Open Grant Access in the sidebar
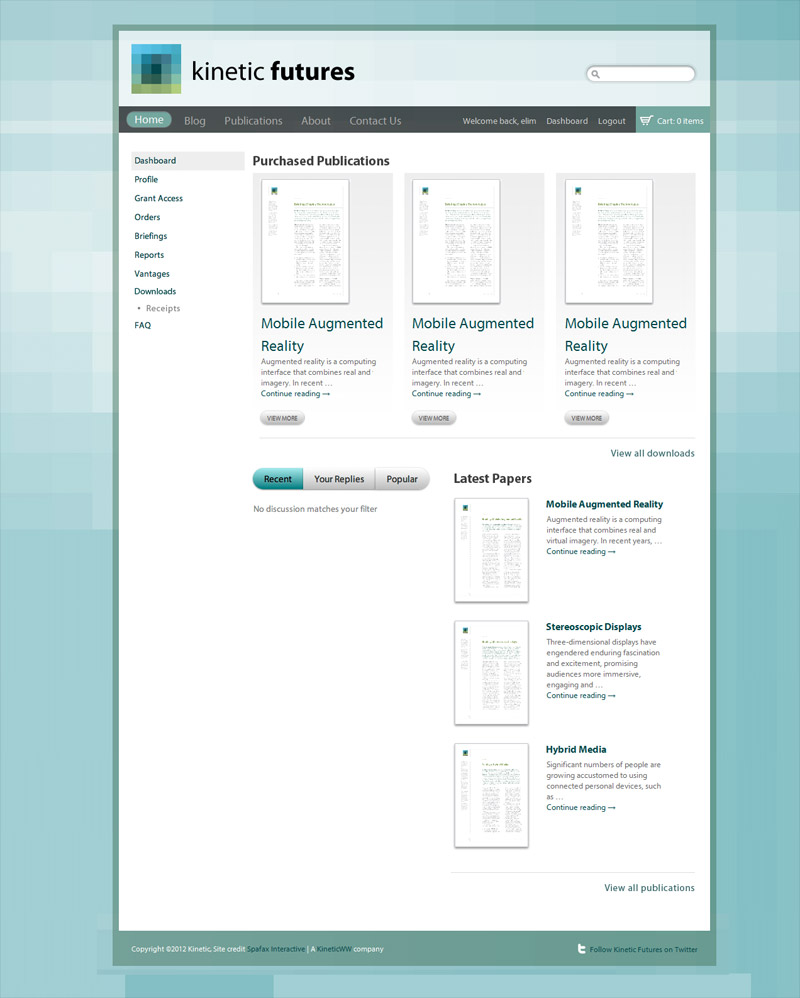 click(x=159, y=198)
